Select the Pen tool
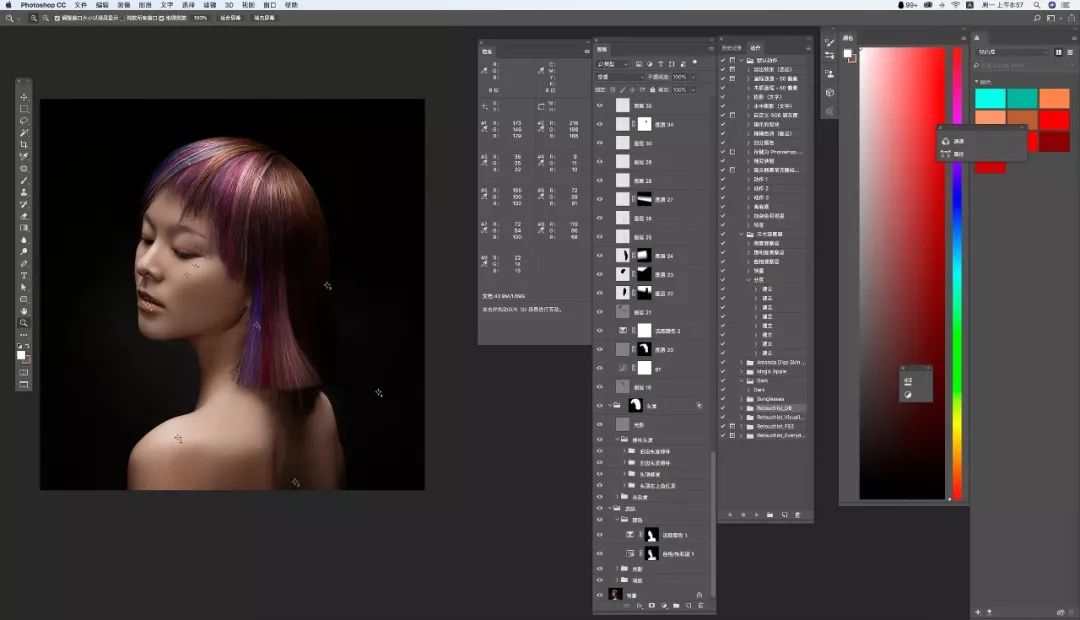1080x620 pixels. tap(24, 264)
